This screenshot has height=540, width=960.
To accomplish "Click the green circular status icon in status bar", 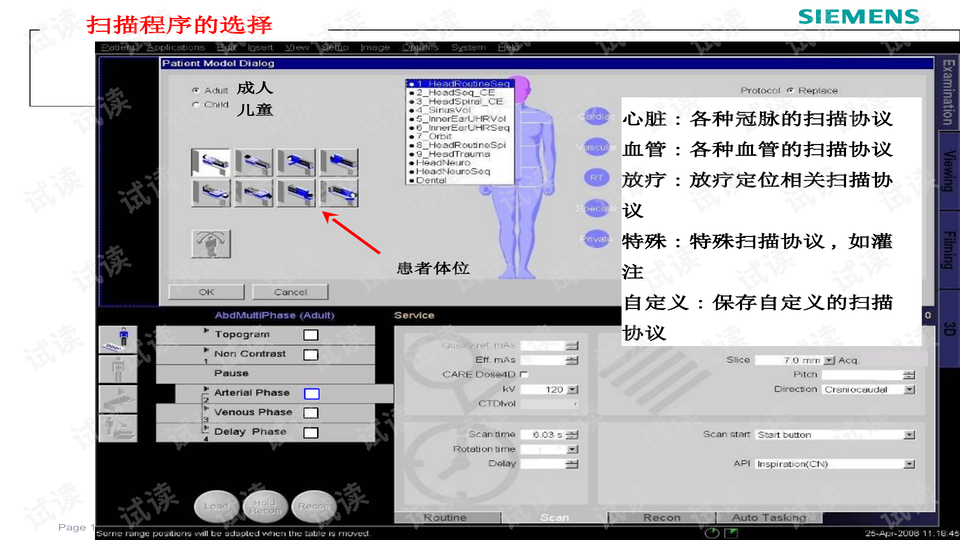I will pos(711,533).
